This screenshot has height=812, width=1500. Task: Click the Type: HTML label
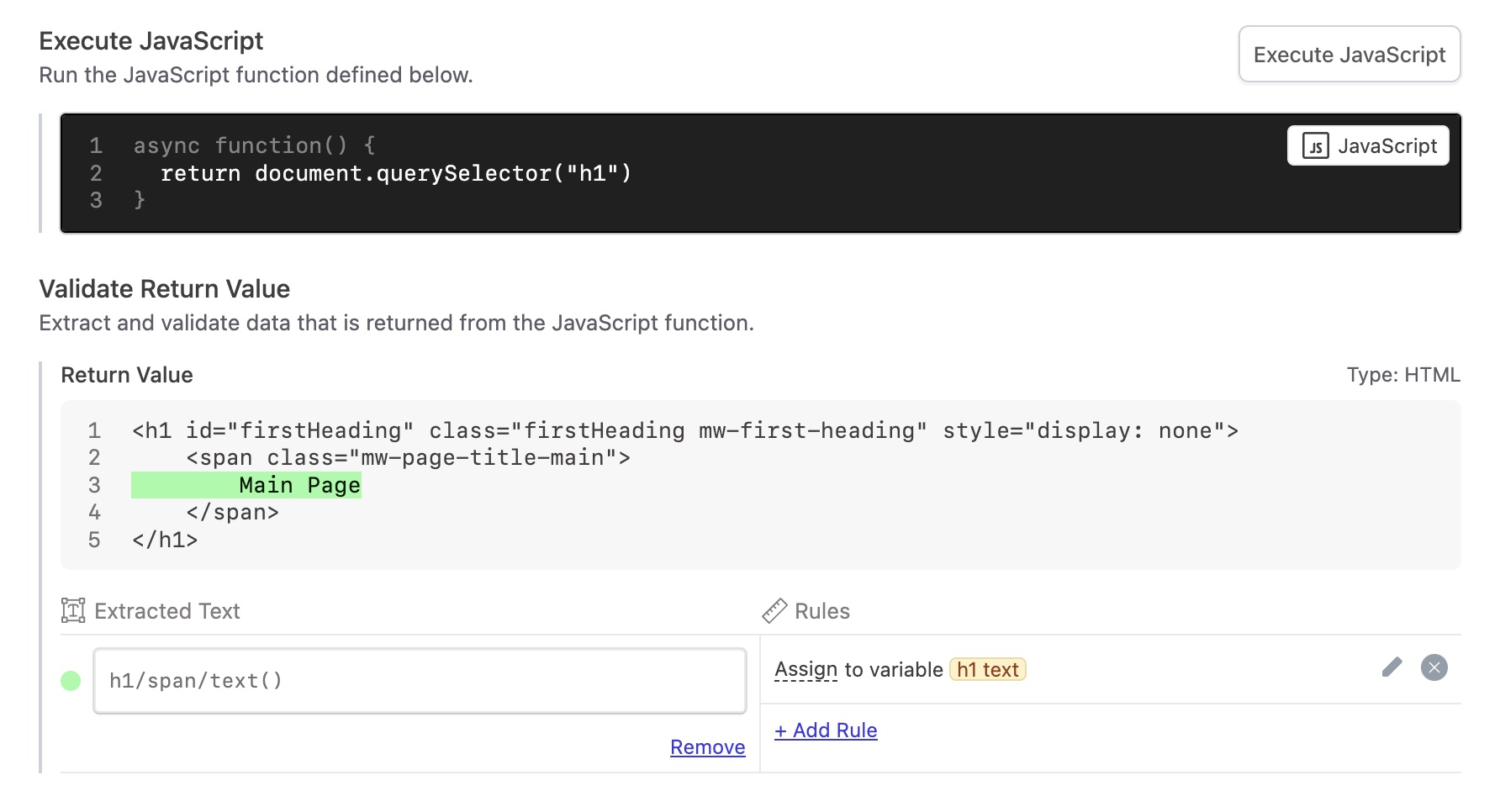tap(1402, 375)
